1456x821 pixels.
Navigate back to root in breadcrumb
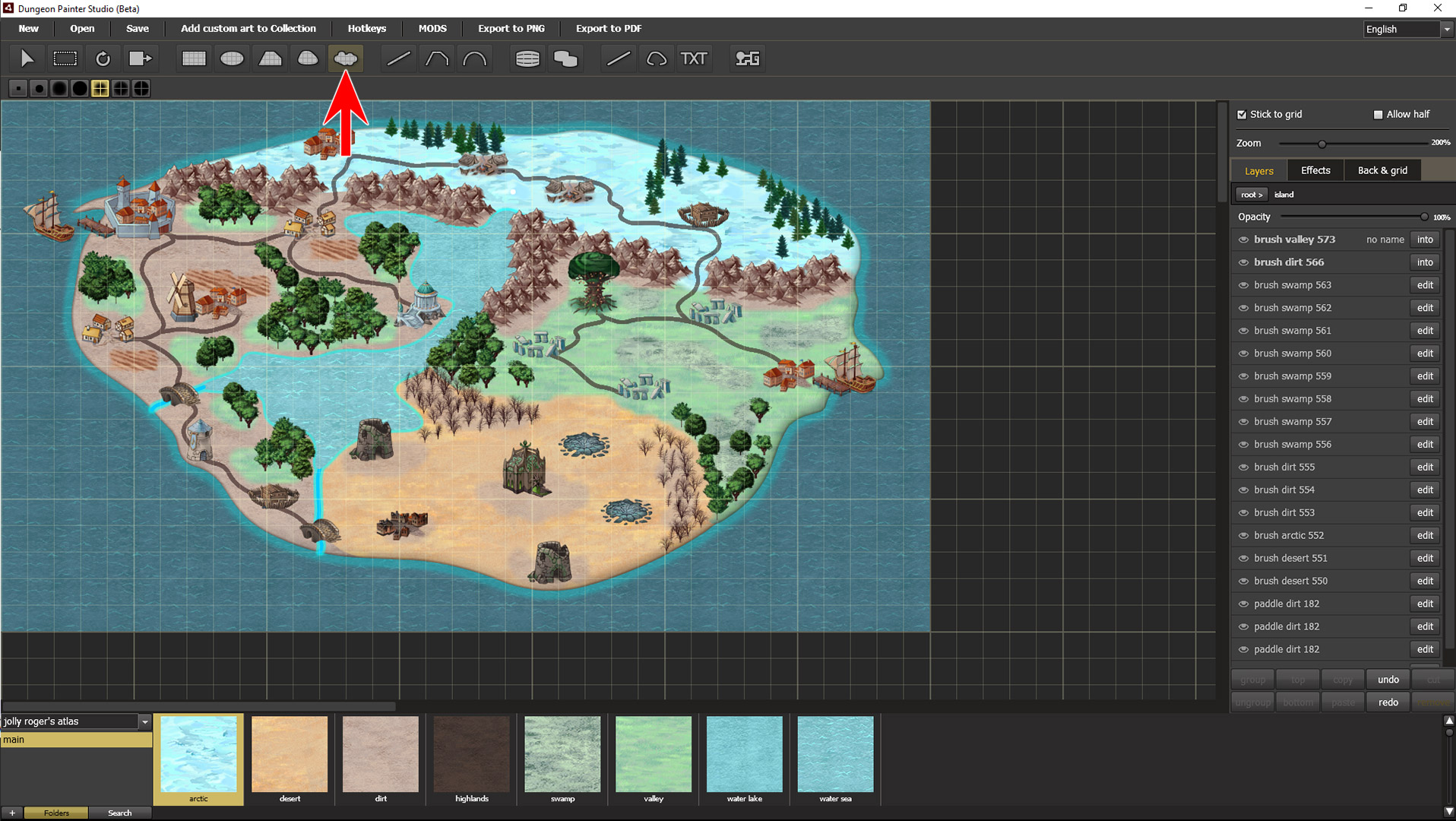(x=1252, y=195)
